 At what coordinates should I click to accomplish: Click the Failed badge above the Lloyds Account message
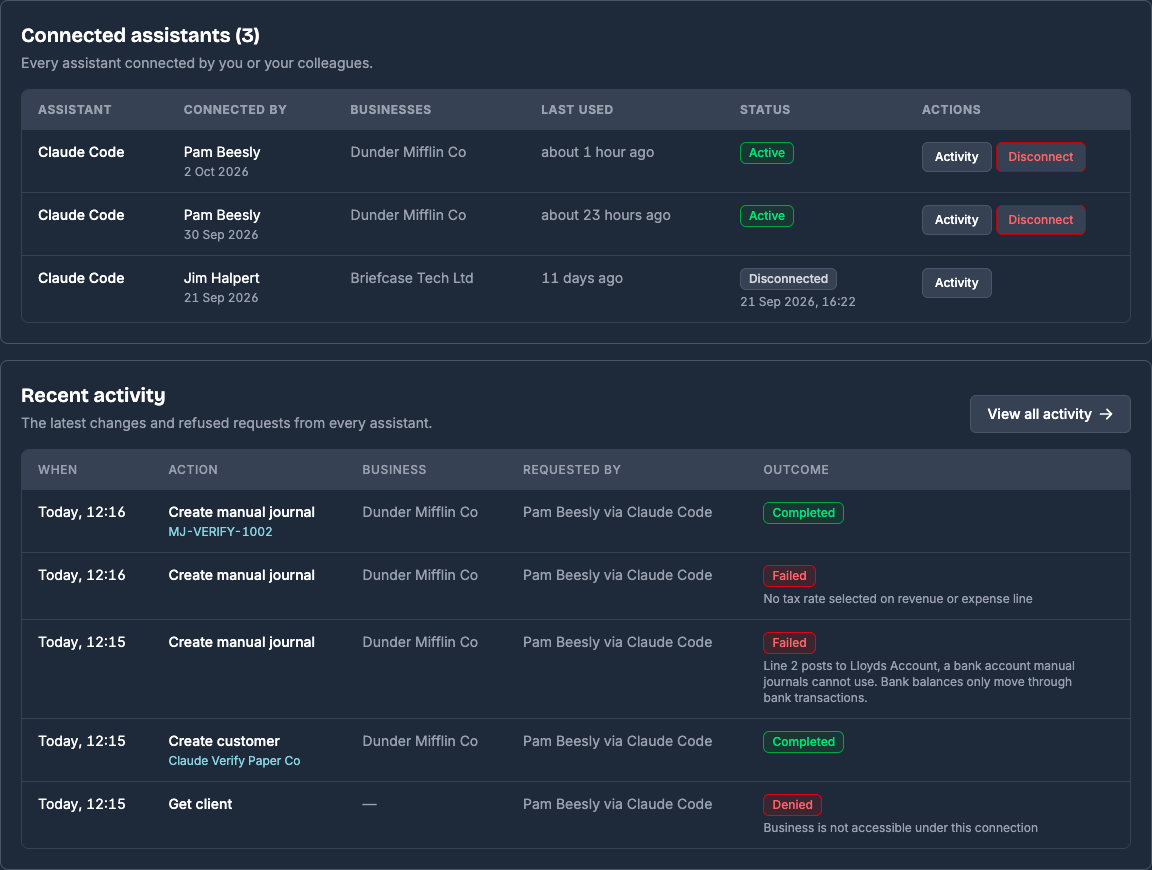point(789,643)
